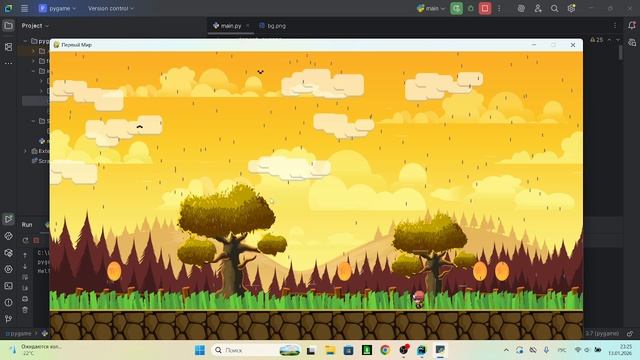Screen dimensions: 640x360
Task: Open the PyCharm main menu hamburger
Action: click(x=24, y=8)
